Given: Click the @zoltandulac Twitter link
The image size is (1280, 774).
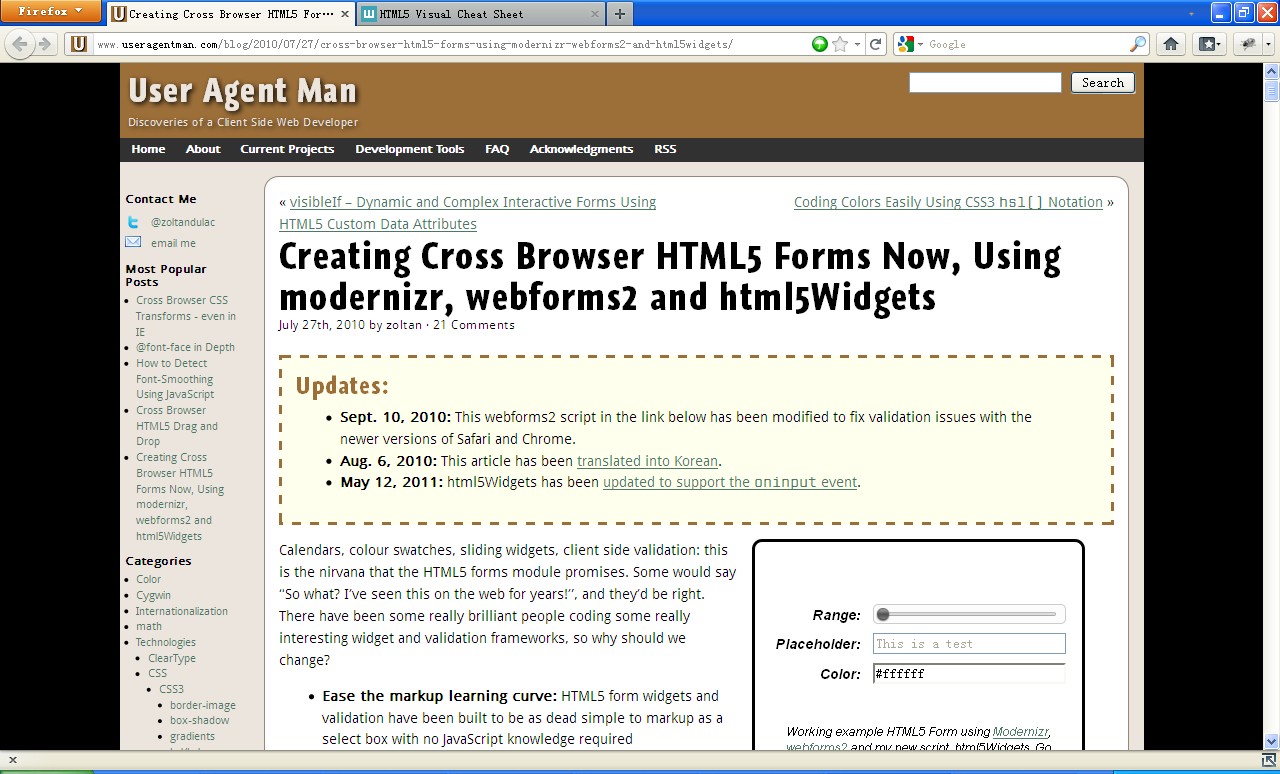Looking at the screenshot, I should 183,222.
